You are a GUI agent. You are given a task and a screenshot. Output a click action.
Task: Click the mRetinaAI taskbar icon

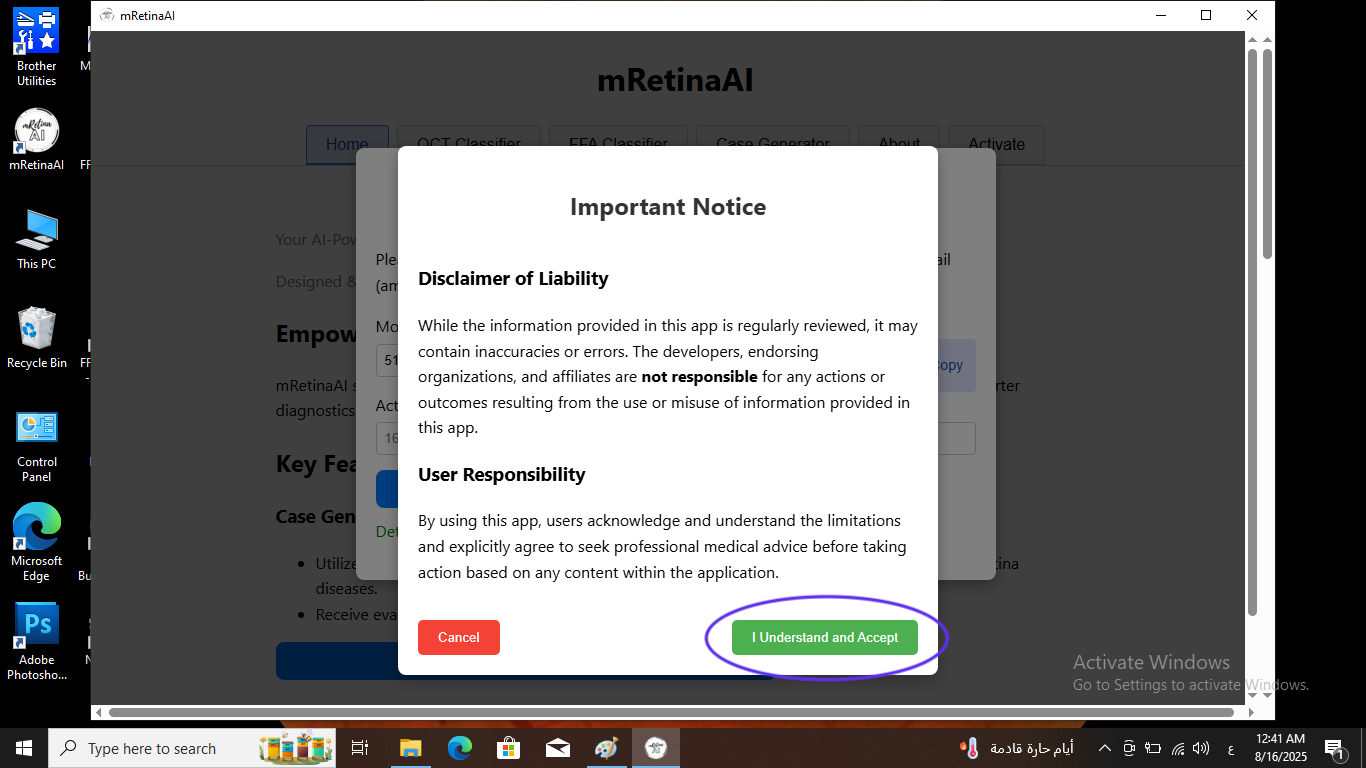click(656, 748)
